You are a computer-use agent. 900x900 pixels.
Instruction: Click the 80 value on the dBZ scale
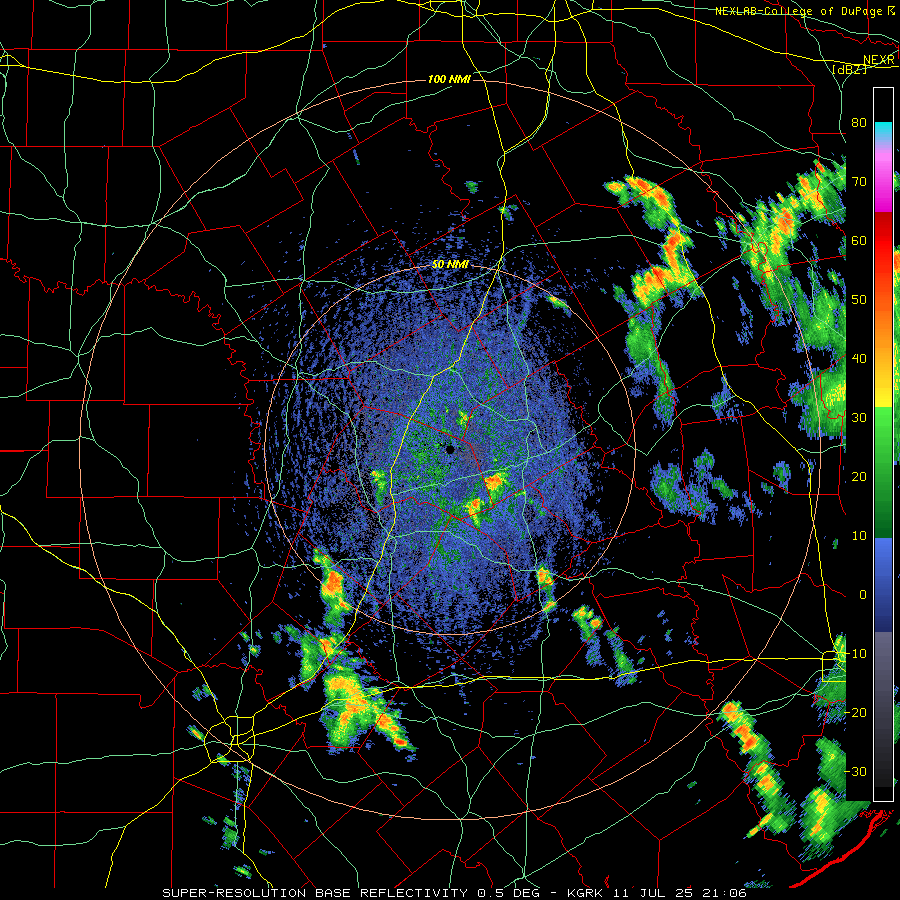(x=859, y=123)
